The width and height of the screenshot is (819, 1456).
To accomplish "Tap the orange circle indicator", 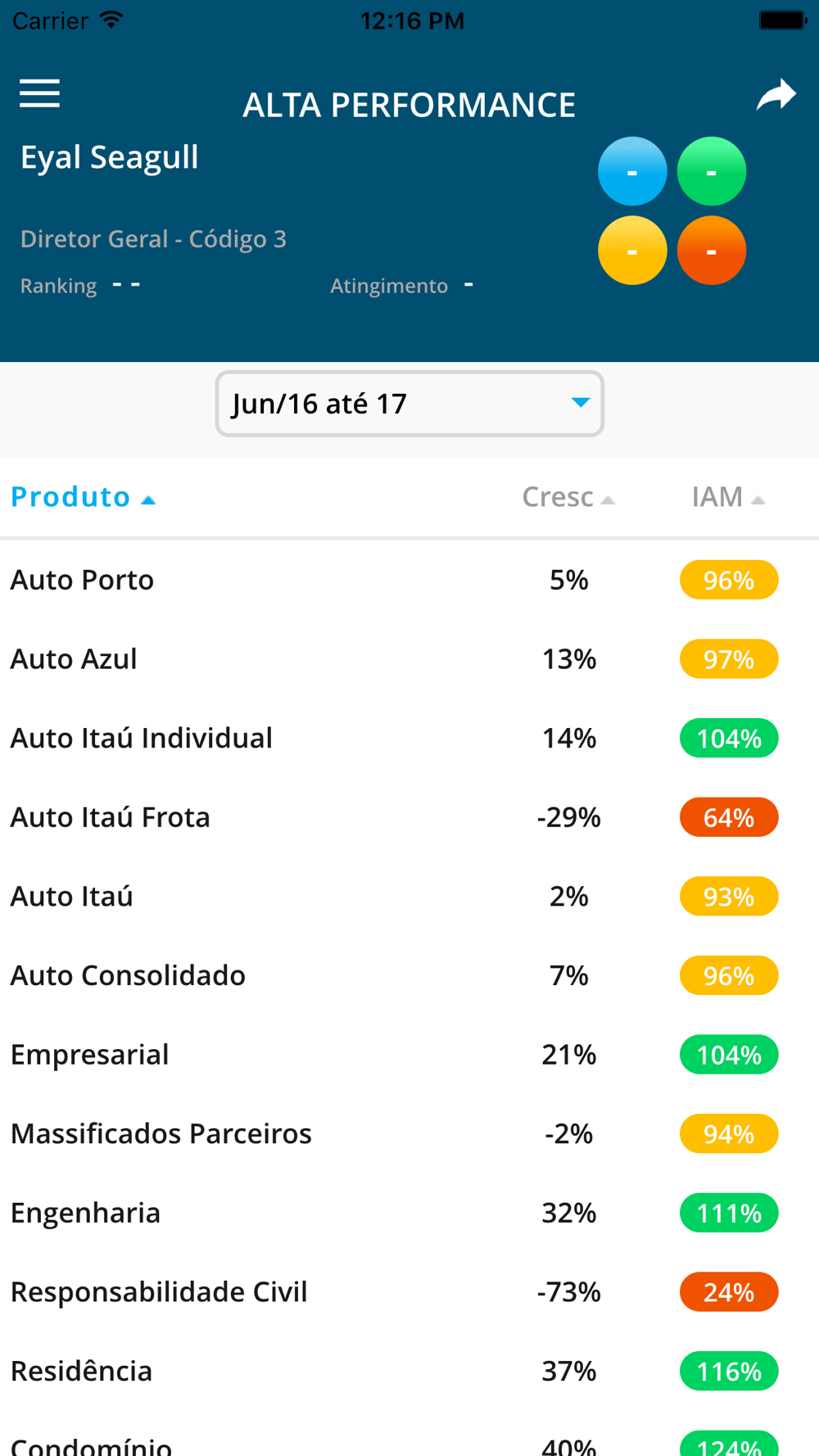I will (711, 251).
